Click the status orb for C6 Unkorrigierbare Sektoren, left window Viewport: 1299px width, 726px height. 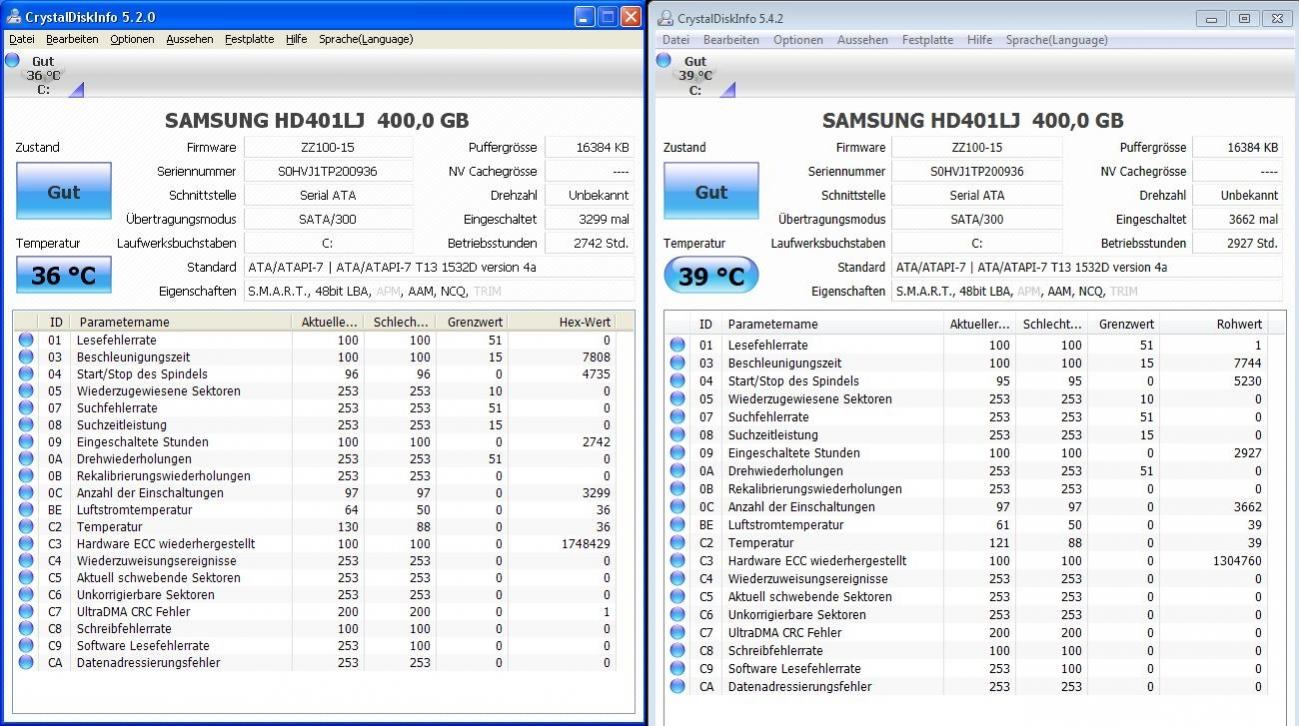click(x=26, y=595)
